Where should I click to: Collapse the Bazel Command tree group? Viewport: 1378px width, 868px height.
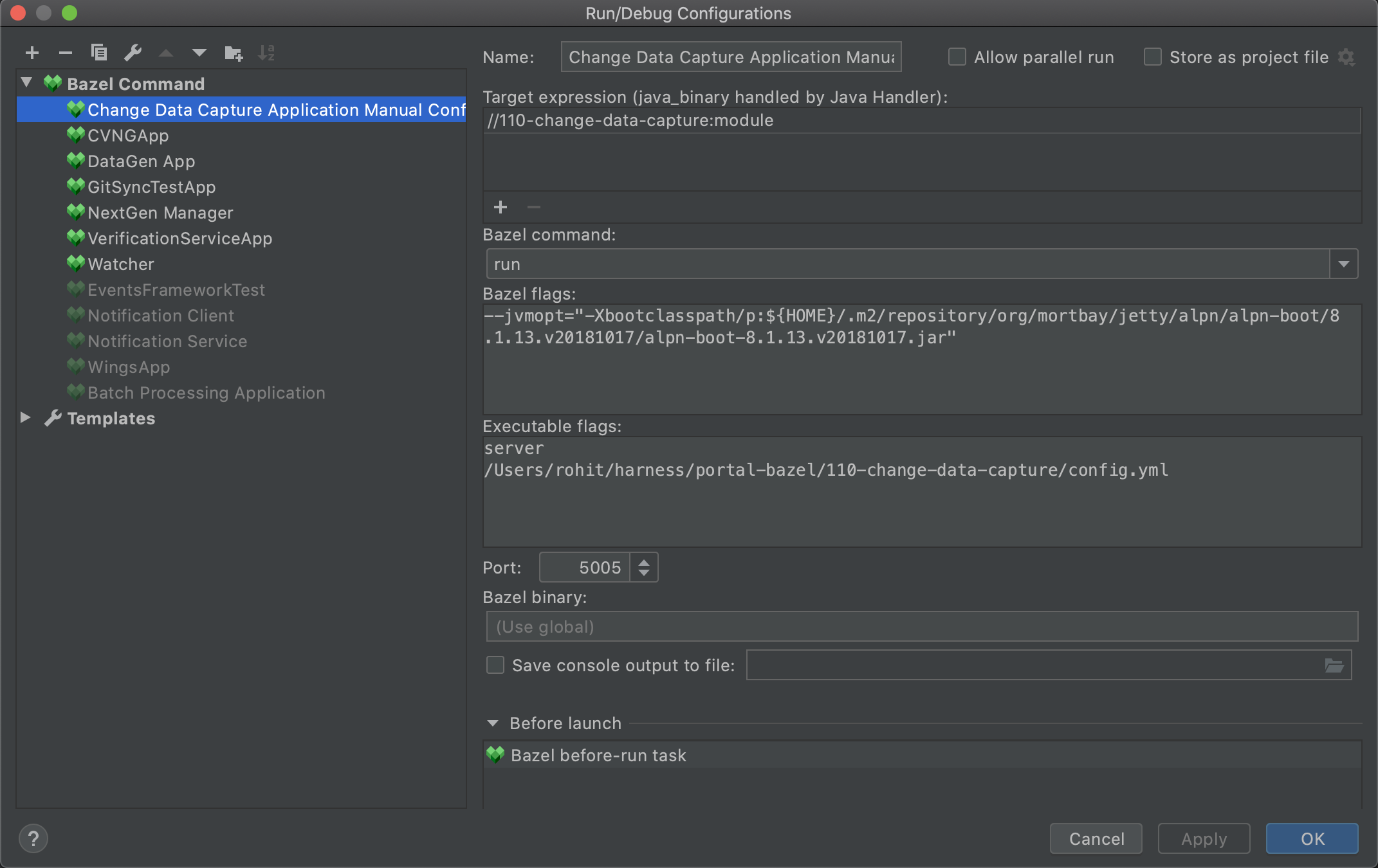click(x=26, y=83)
